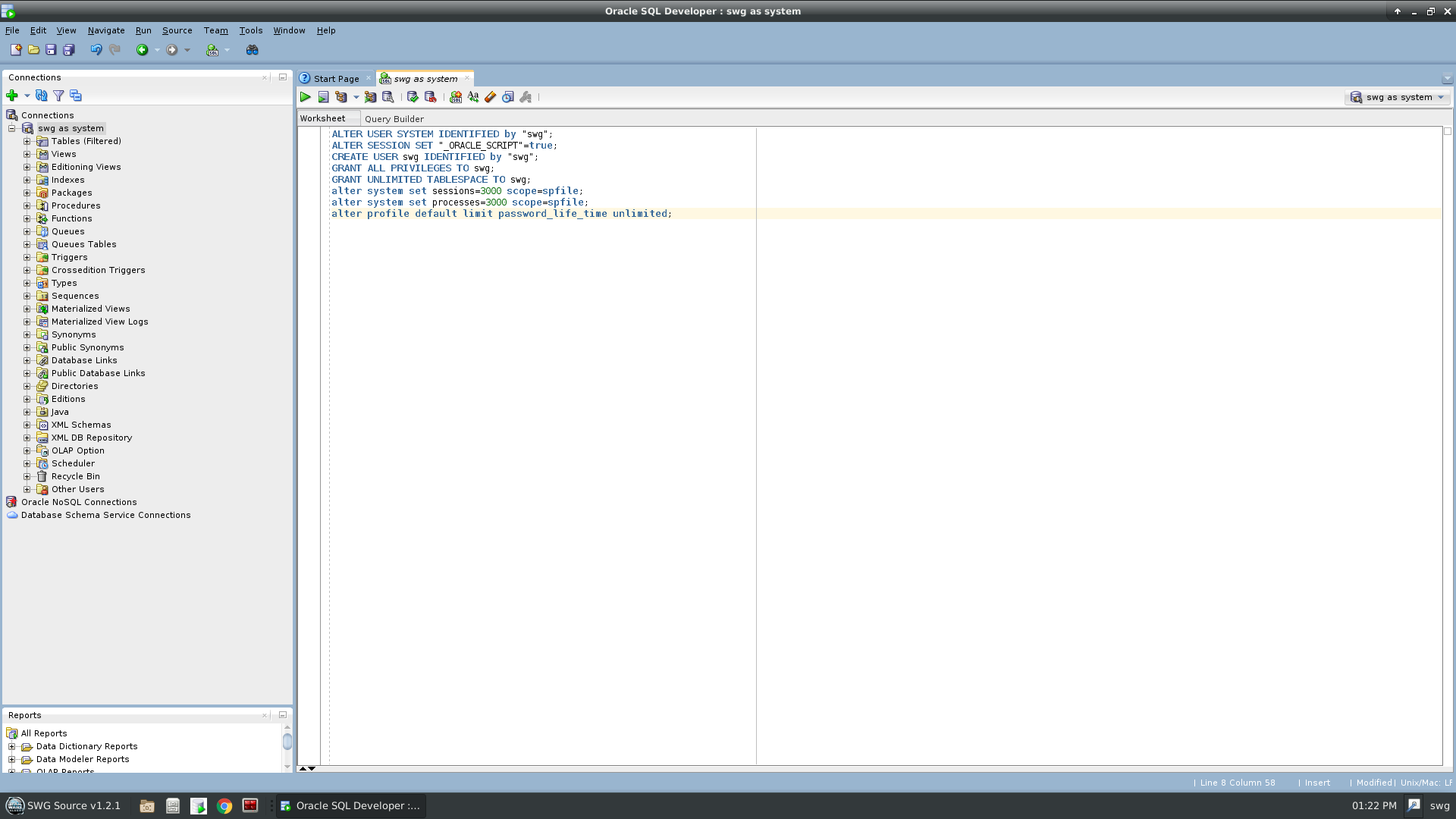Click the Reports panel vertical scrollbar
This screenshot has width=1456, height=819.
pos(287,748)
